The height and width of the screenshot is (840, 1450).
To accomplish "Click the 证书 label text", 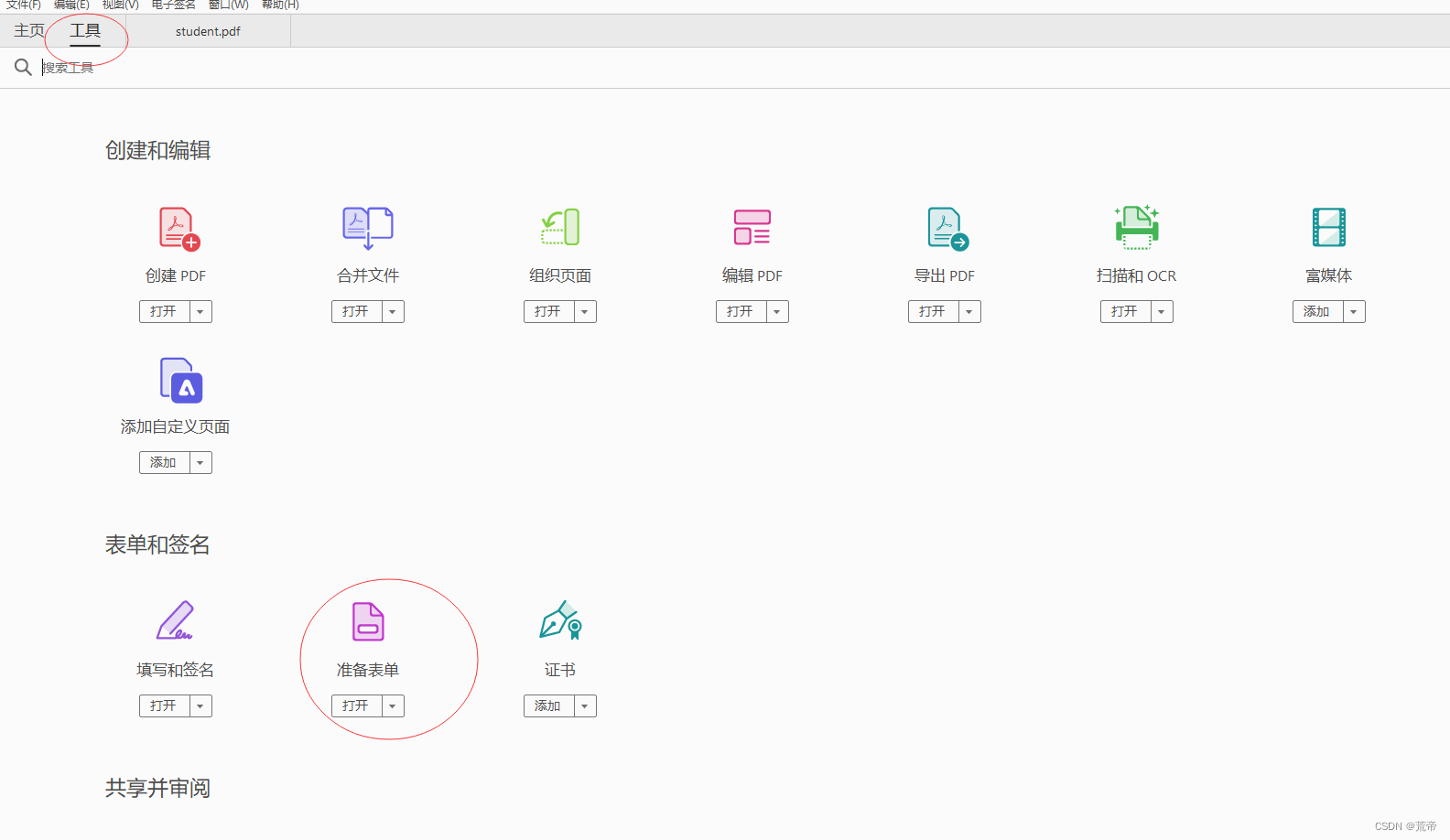I will pyautogui.click(x=560, y=670).
